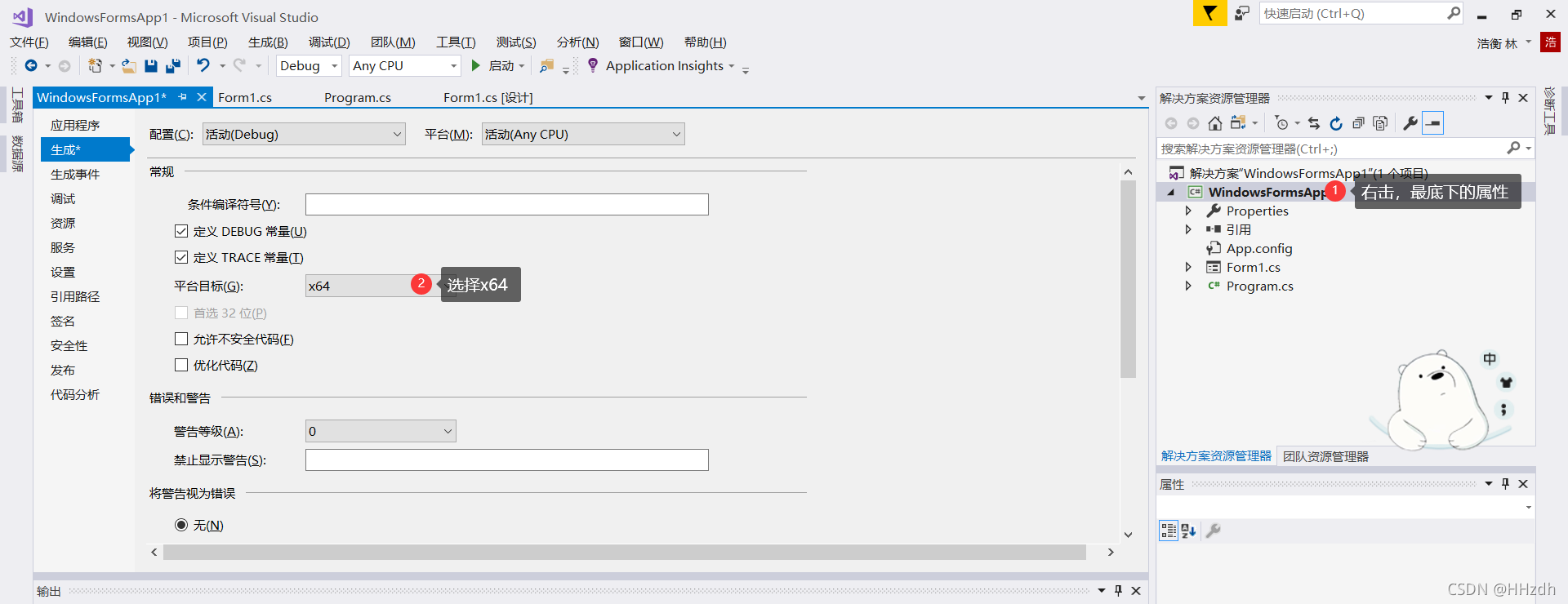Image resolution: width=1568 pixels, height=604 pixels.
Task: Open the 调试(D) menu
Action: click(329, 42)
